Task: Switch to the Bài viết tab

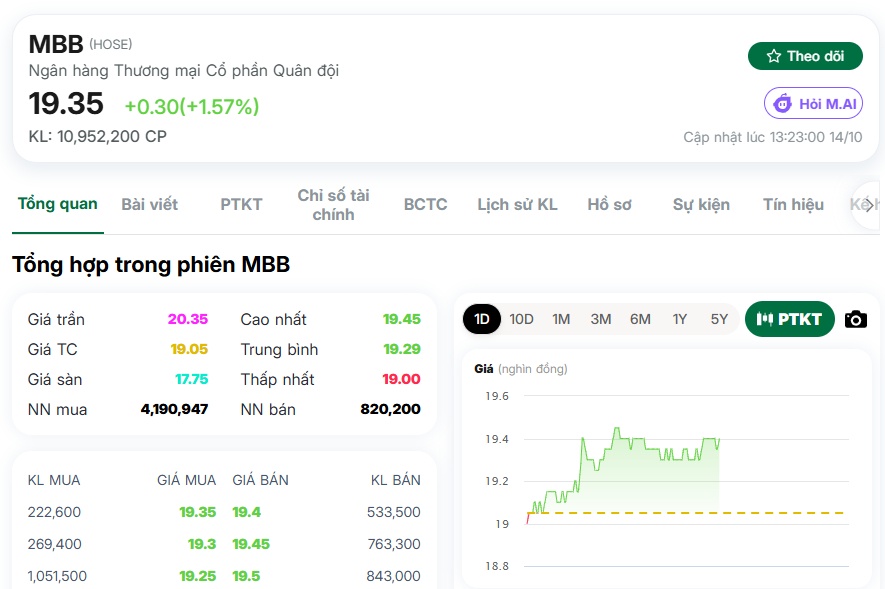Action: point(150,204)
